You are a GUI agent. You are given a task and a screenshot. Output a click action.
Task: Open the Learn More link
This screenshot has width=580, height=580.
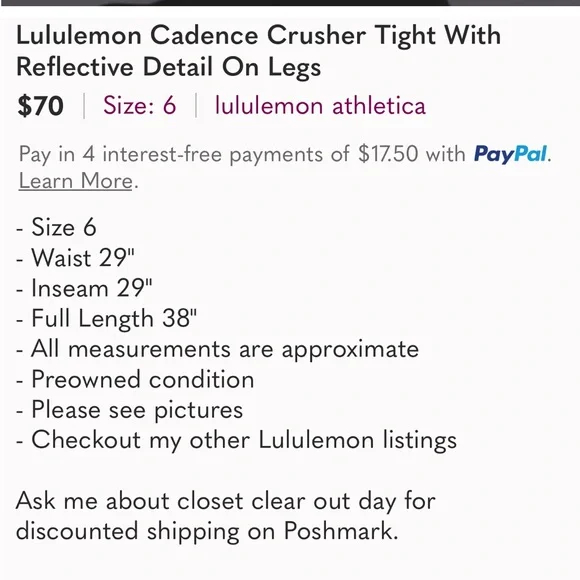coord(75,181)
